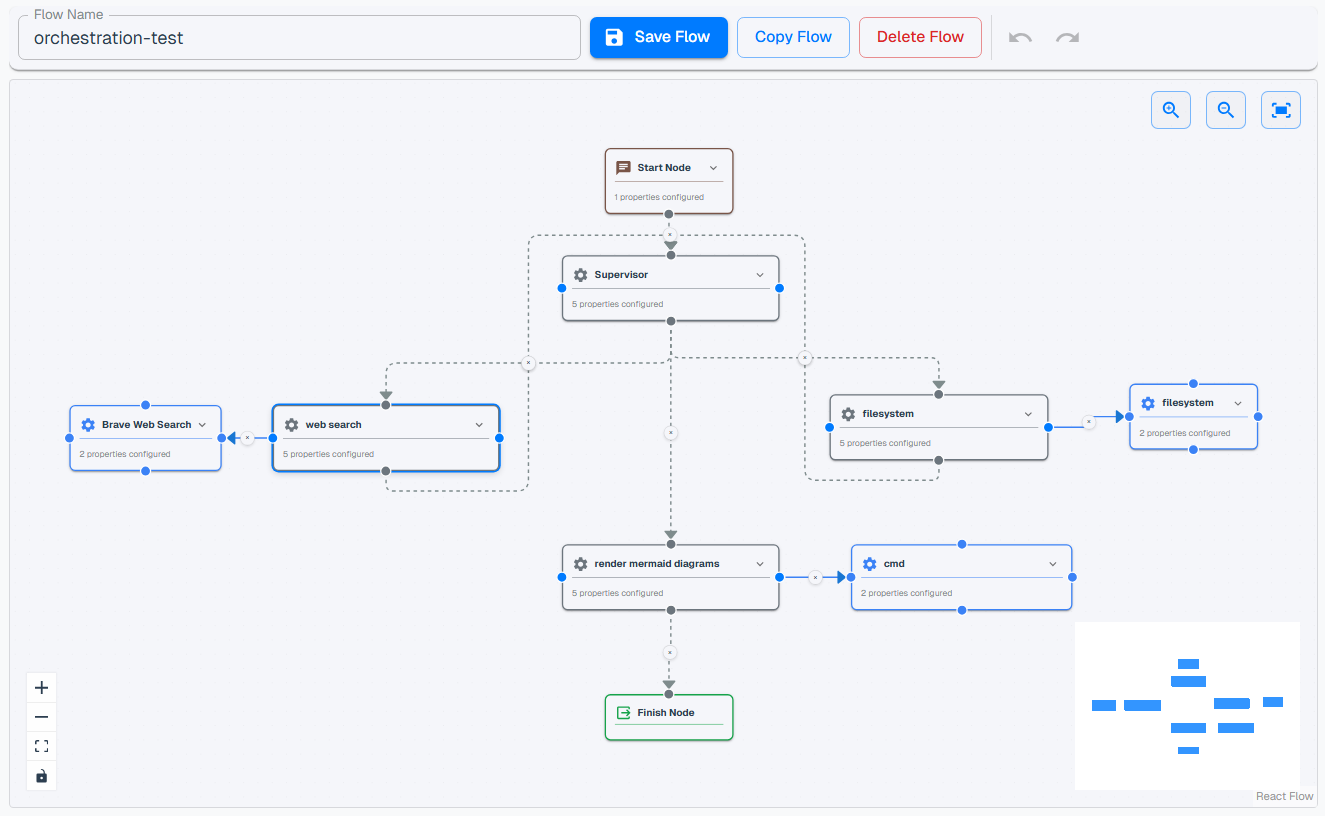The height and width of the screenshot is (816, 1325).
Task: Save the flow with Save Flow button
Action: click(658, 37)
